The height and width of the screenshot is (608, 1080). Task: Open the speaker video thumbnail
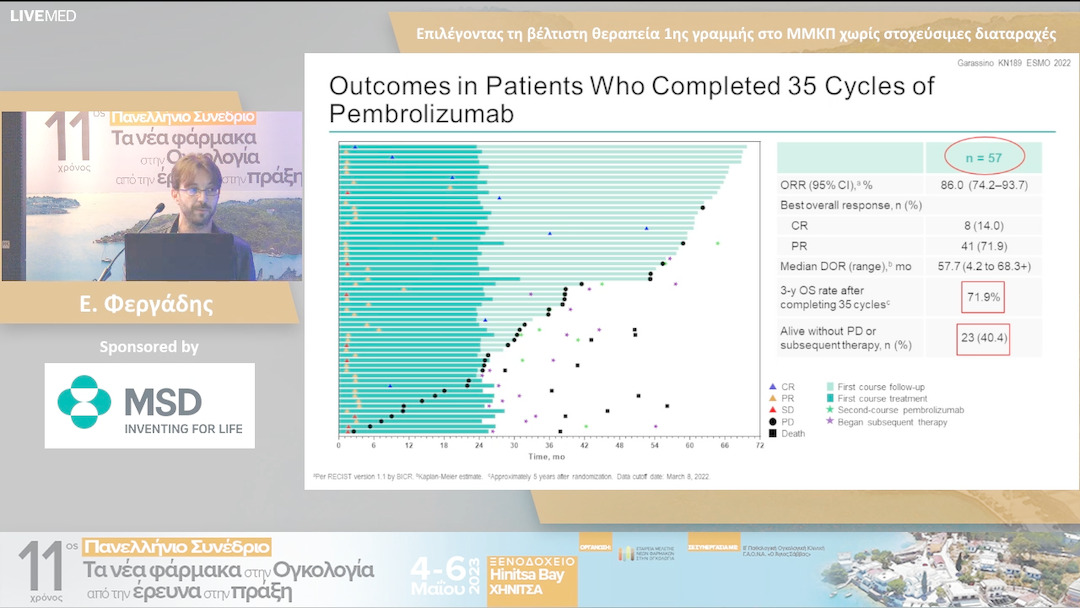click(152, 196)
